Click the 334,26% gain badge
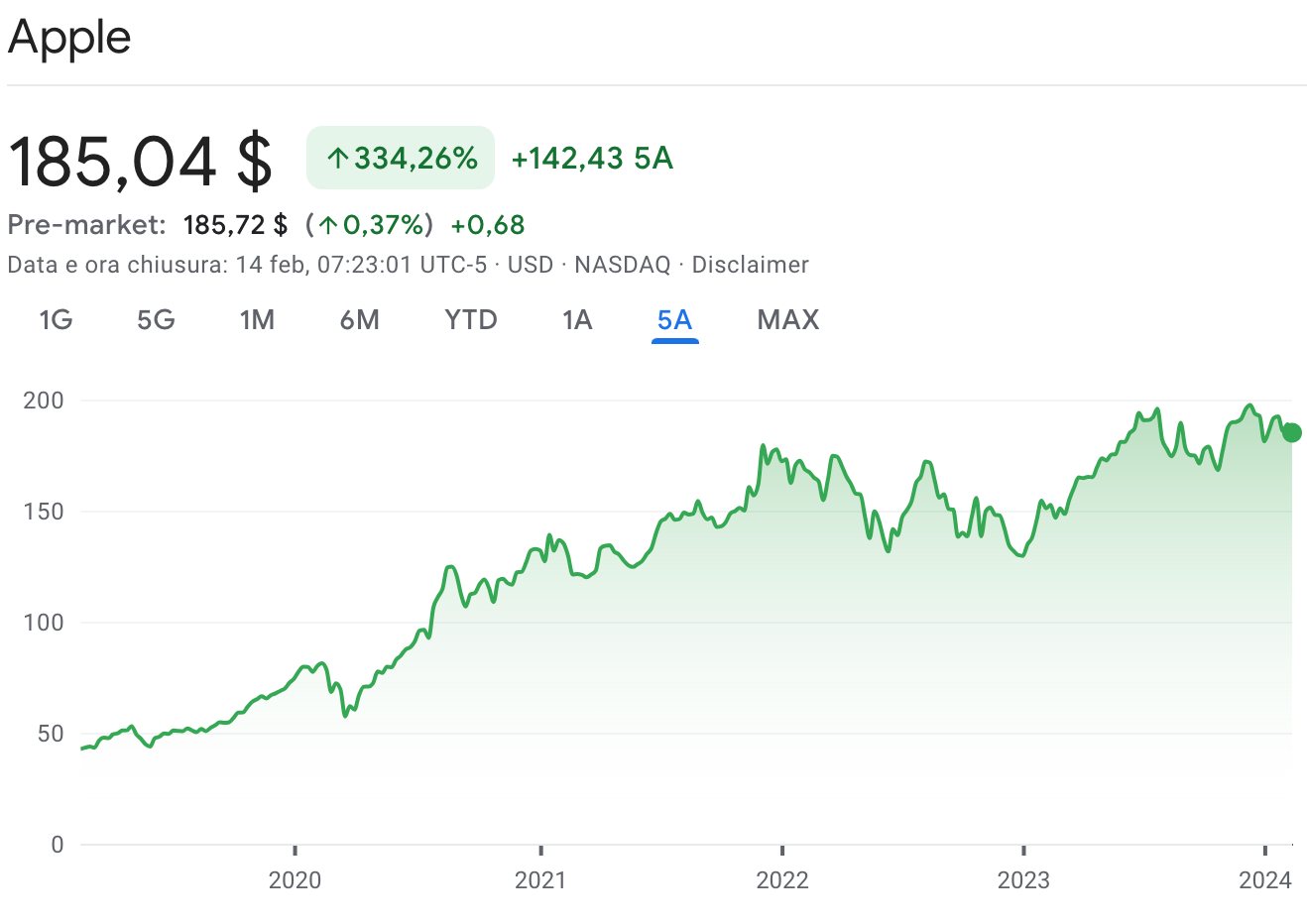This screenshot has width=1307, height=924. click(x=401, y=158)
